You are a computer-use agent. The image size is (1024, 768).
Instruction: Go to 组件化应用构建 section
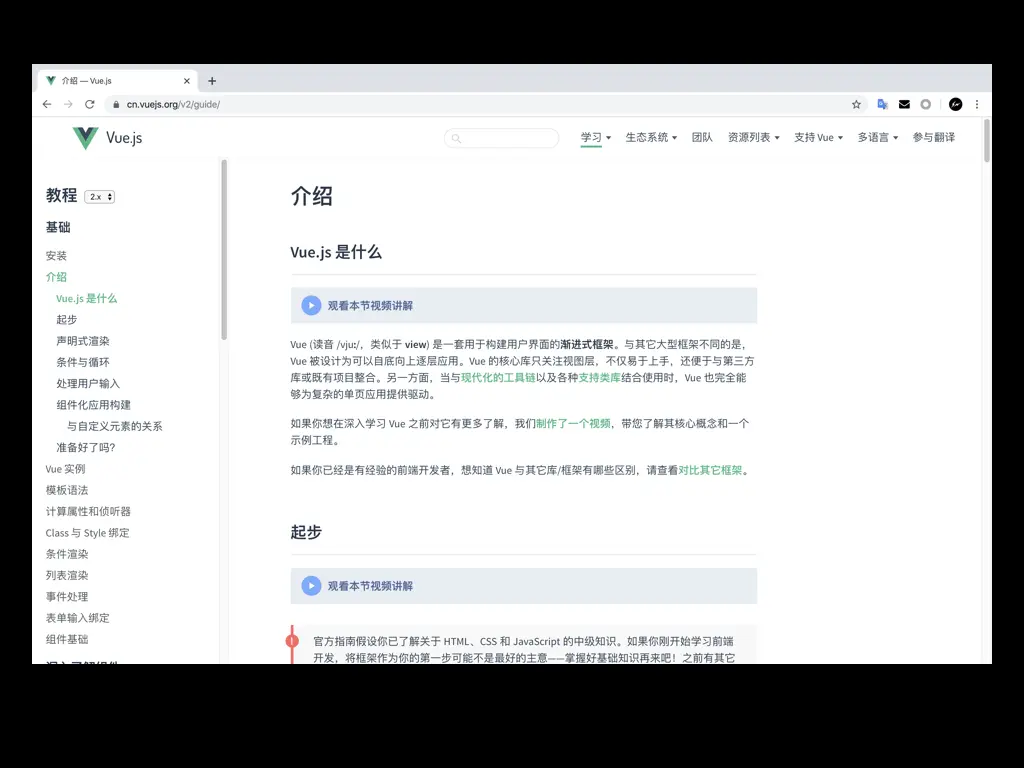(x=93, y=405)
